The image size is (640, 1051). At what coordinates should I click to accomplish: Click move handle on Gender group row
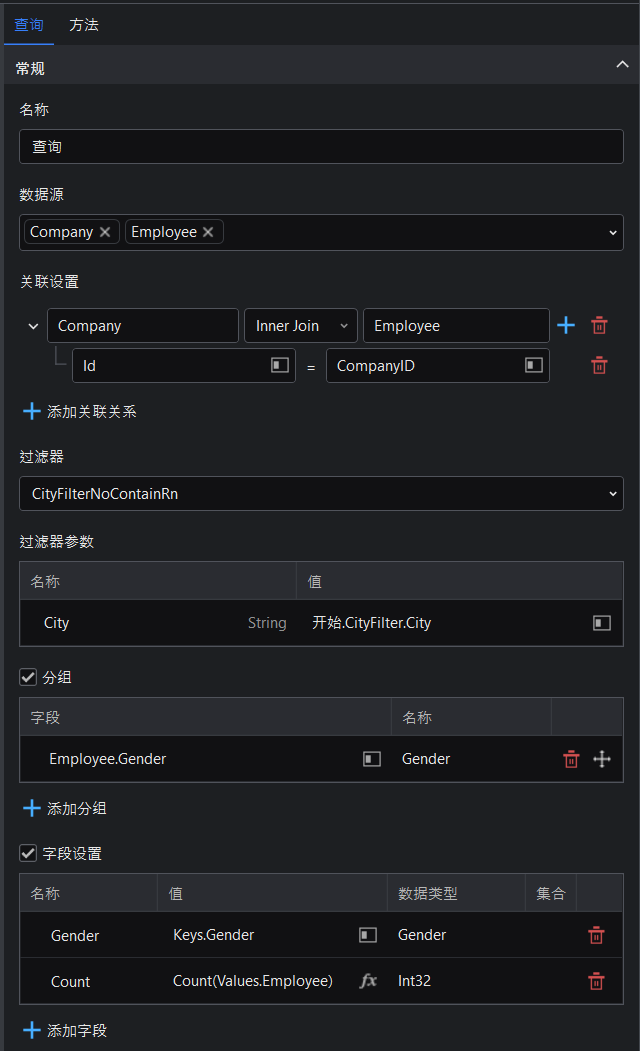602,759
